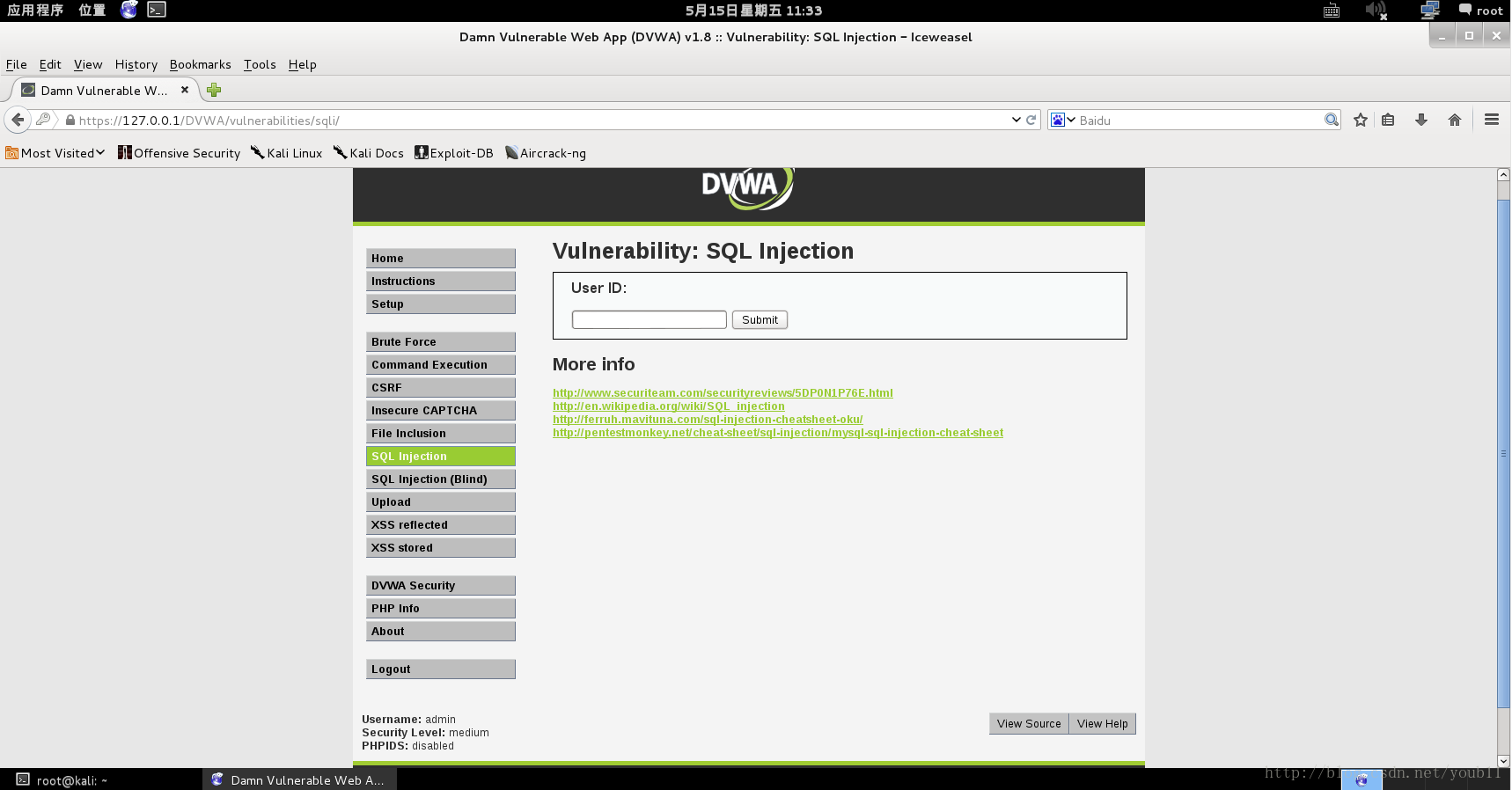Click the reload page icon in URL bar
Image resolution: width=1512 pixels, height=790 pixels.
1031,120
